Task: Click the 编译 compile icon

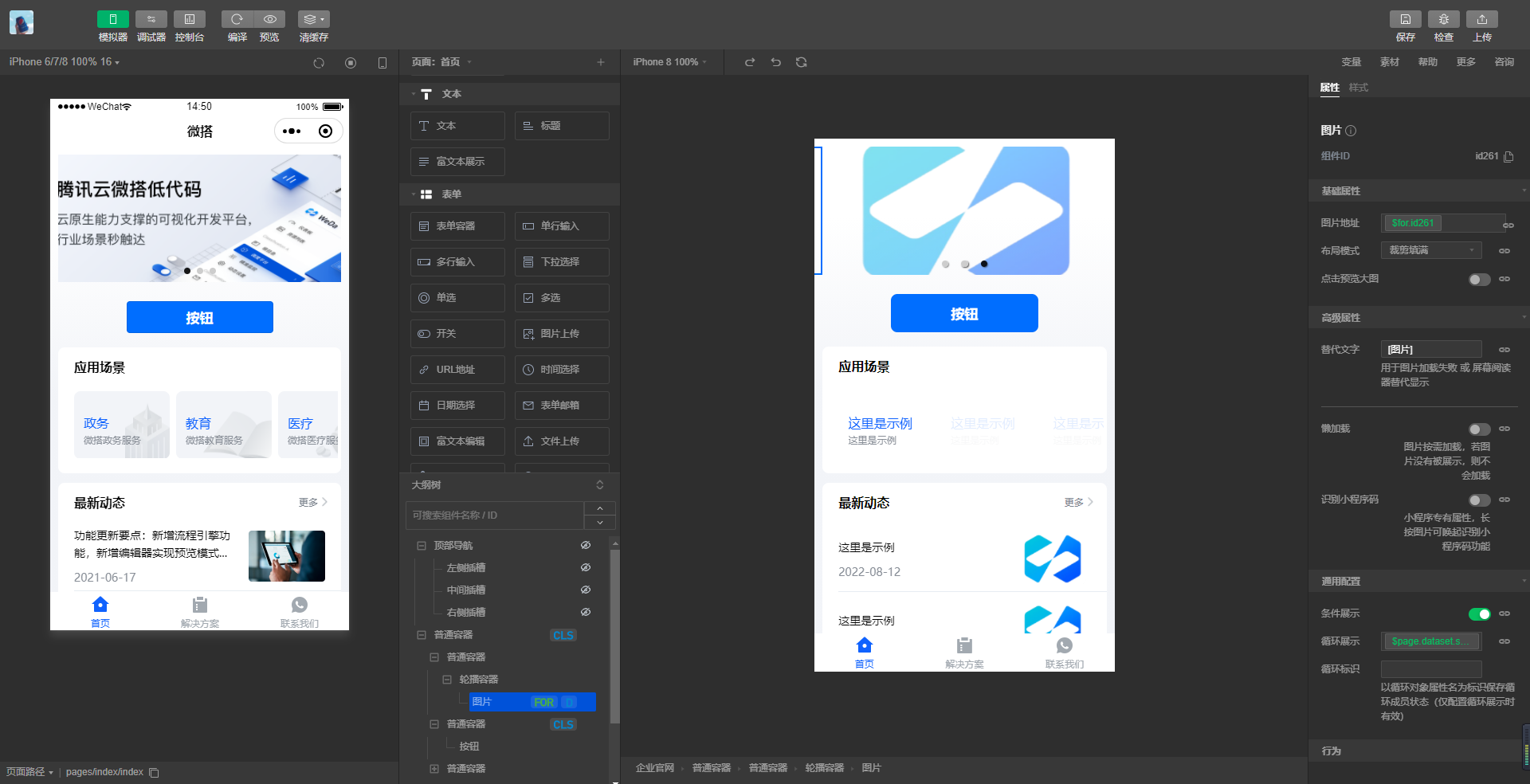Action: [237, 19]
